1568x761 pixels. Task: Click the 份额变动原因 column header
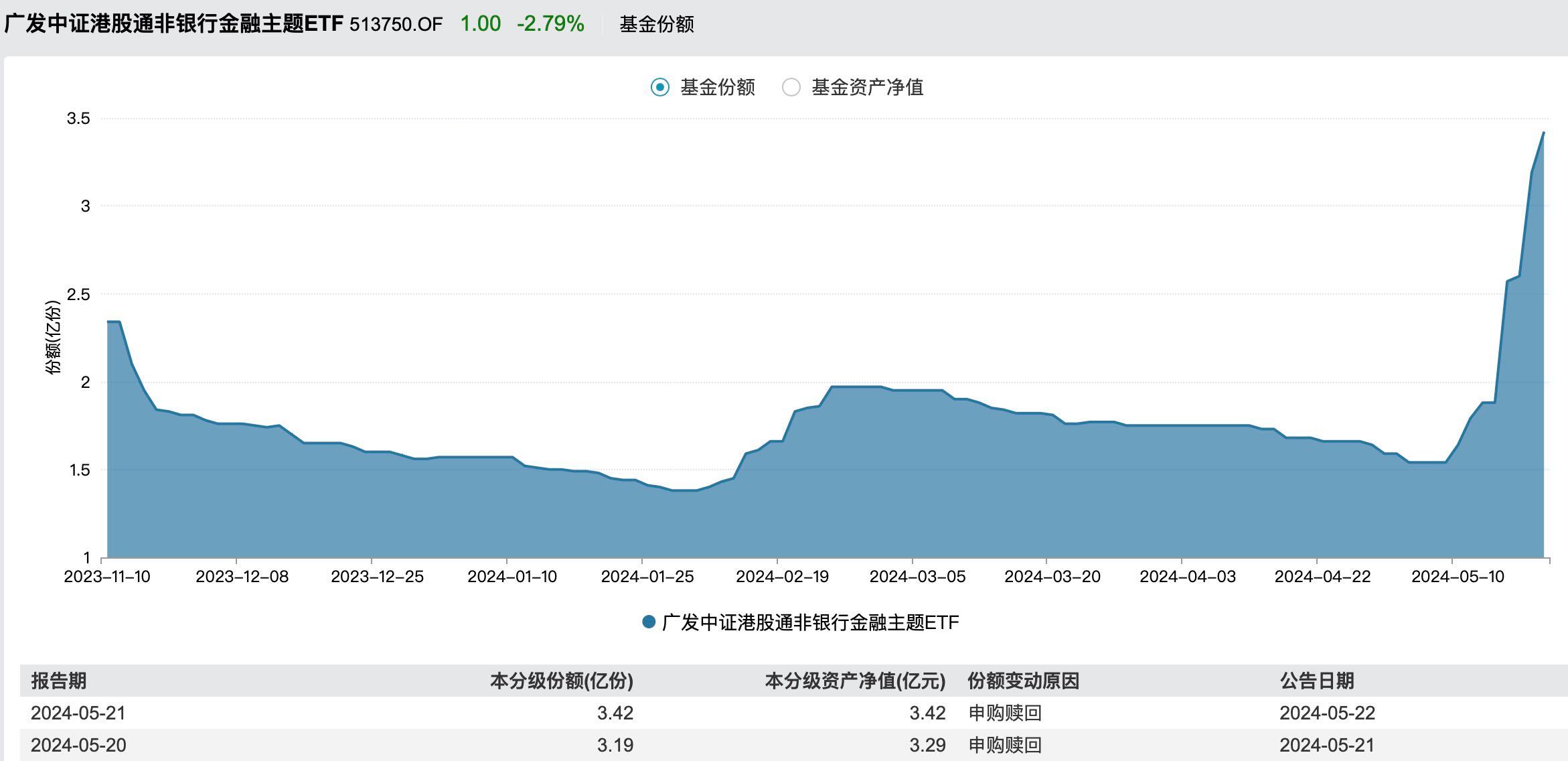[x=1023, y=681]
